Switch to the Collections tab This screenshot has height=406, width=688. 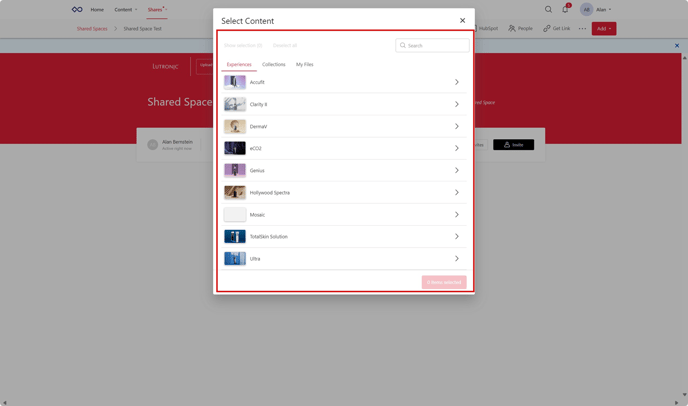(x=273, y=64)
